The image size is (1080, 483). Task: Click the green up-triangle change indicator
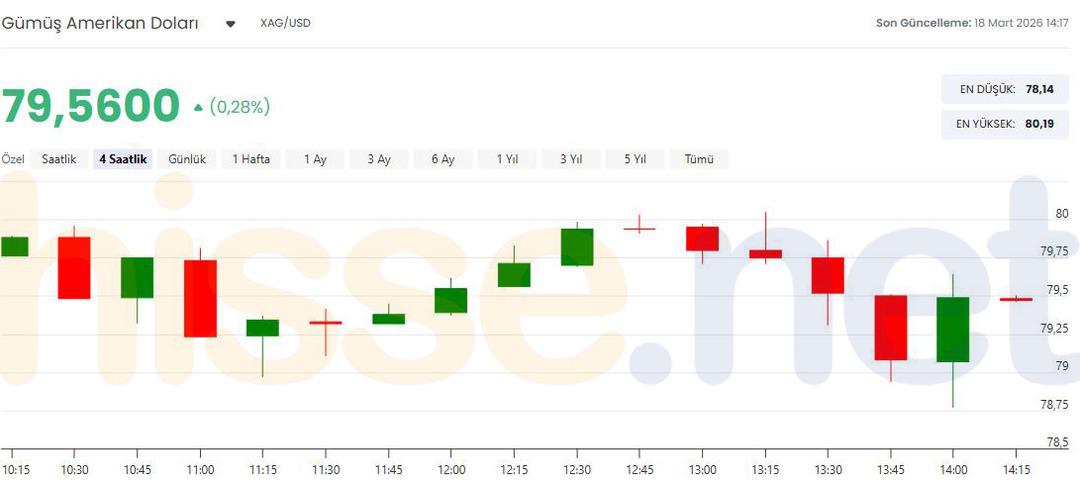198,107
